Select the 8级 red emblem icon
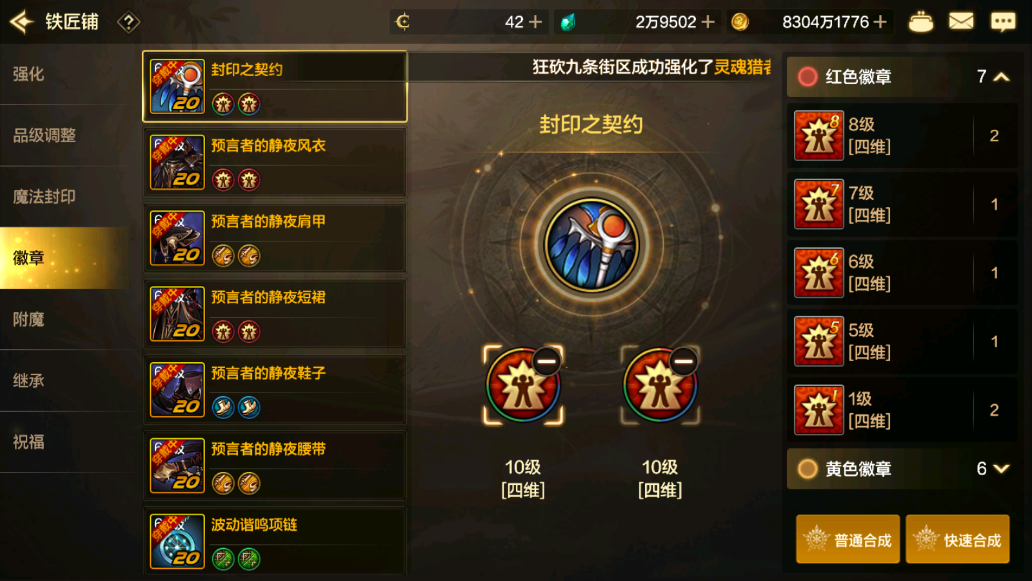The image size is (1032, 581). (819, 136)
